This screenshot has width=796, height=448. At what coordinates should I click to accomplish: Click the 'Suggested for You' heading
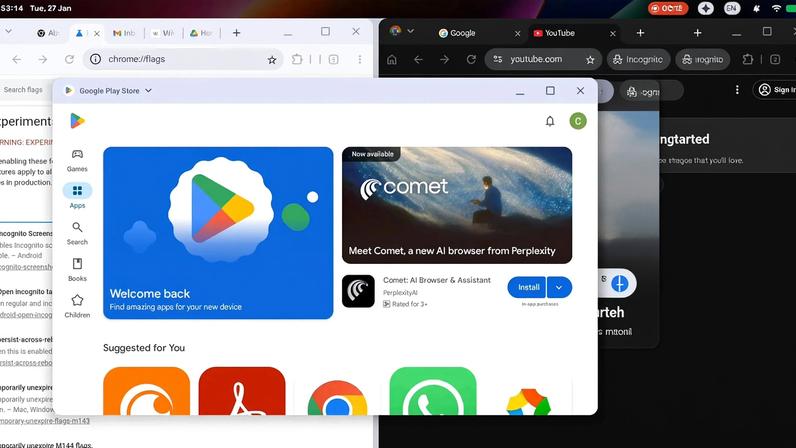point(144,348)
